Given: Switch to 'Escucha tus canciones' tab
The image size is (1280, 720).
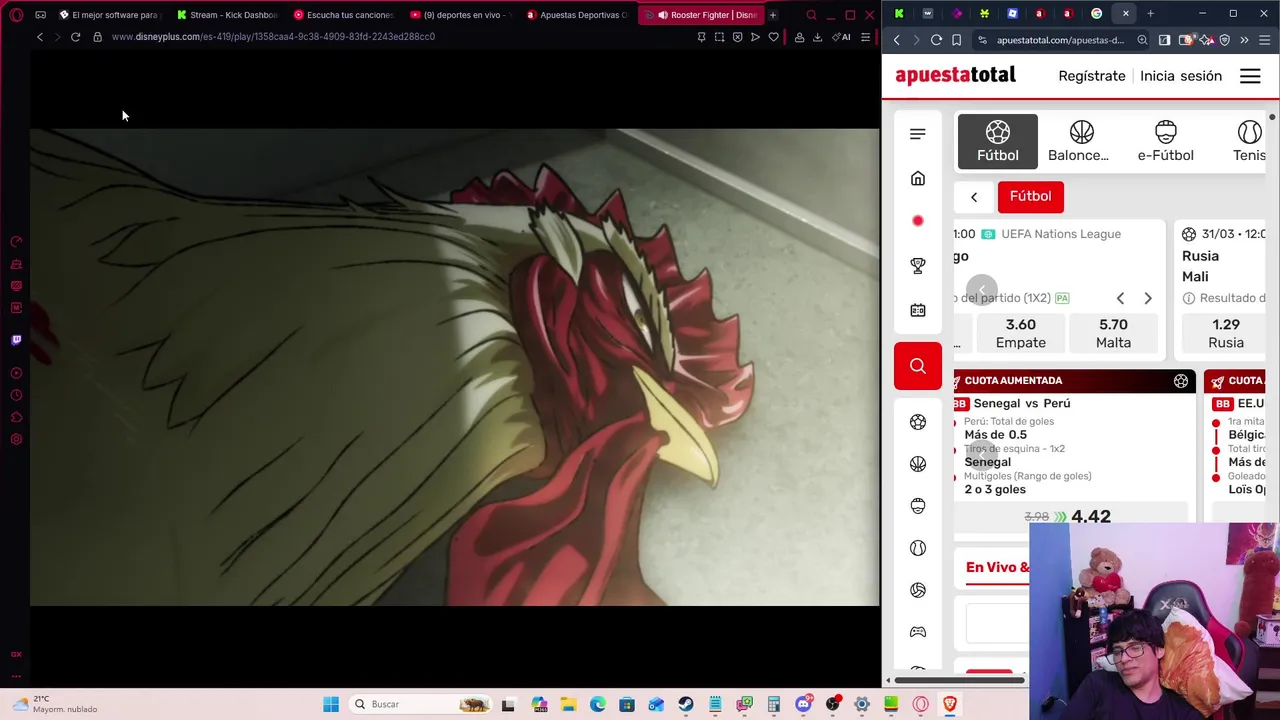Looking at the screenshot, I should tap(345, 15).
